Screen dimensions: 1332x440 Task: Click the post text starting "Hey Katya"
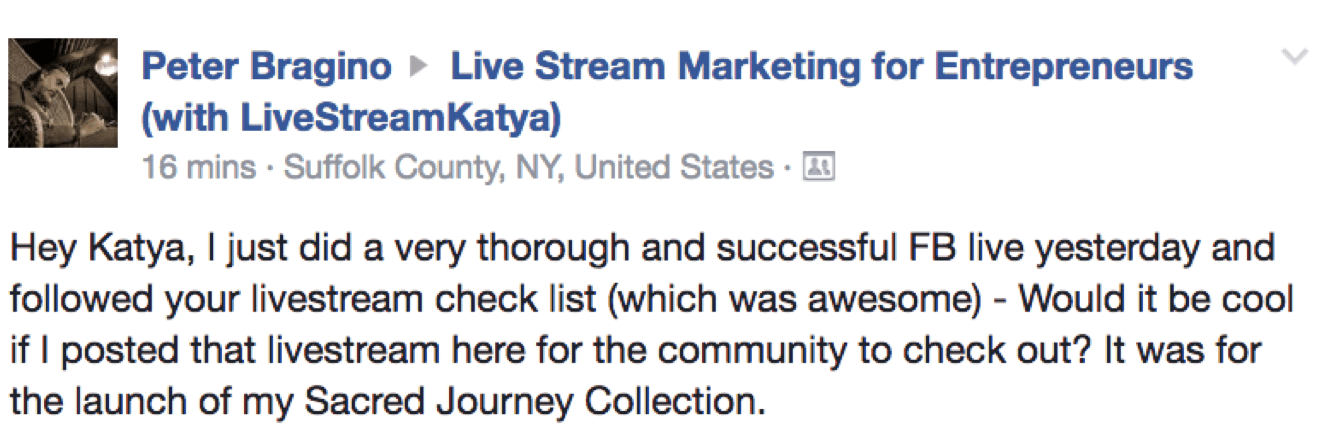coord(640,247)
